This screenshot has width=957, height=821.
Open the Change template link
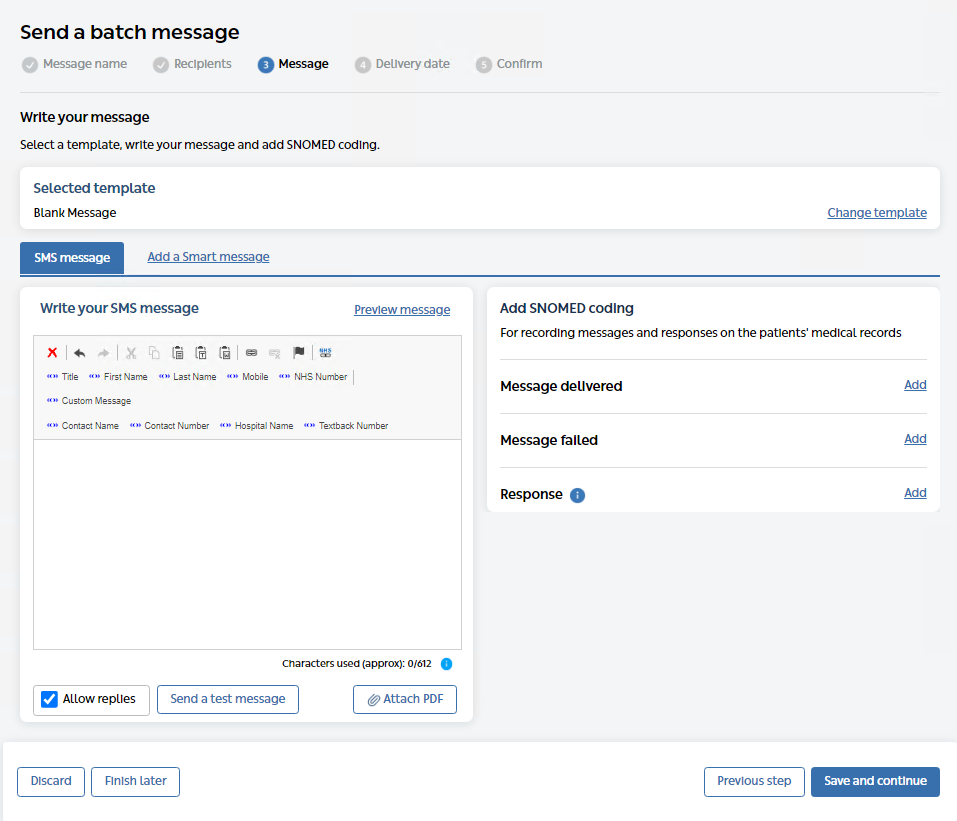[876, 213]
